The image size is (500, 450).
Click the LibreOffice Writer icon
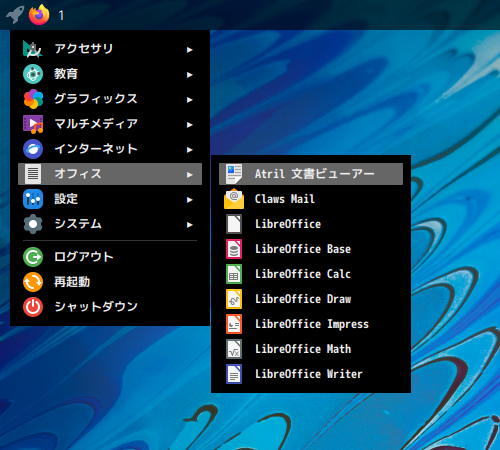[234, 374]
